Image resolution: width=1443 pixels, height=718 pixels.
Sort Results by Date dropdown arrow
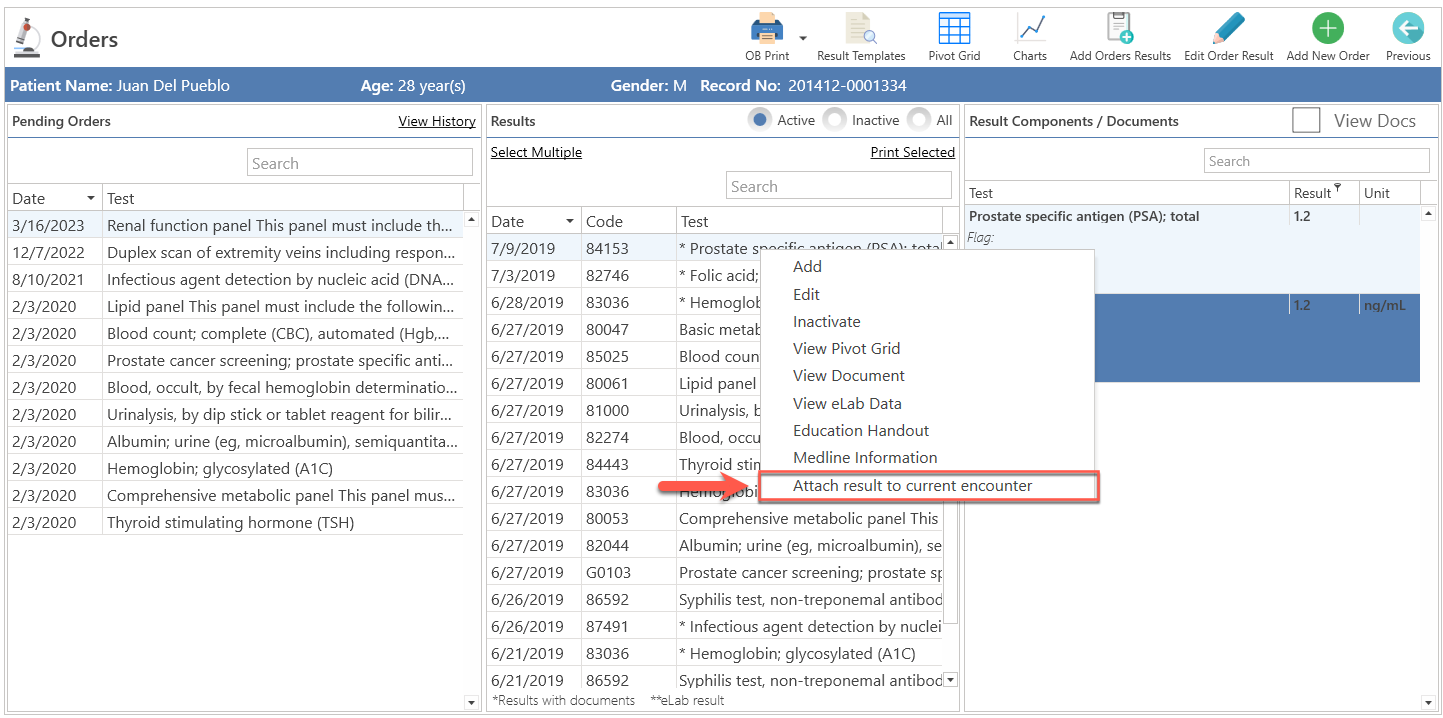point(571,221)
